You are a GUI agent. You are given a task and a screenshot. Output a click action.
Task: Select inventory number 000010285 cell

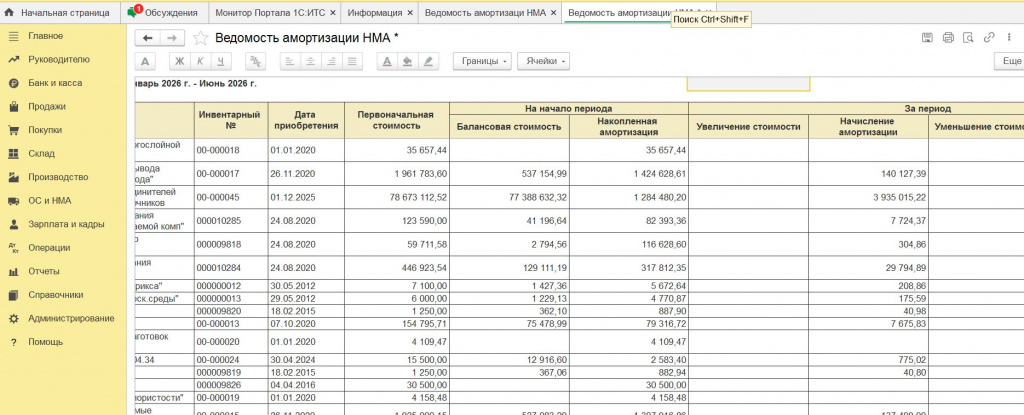point(229,220)
